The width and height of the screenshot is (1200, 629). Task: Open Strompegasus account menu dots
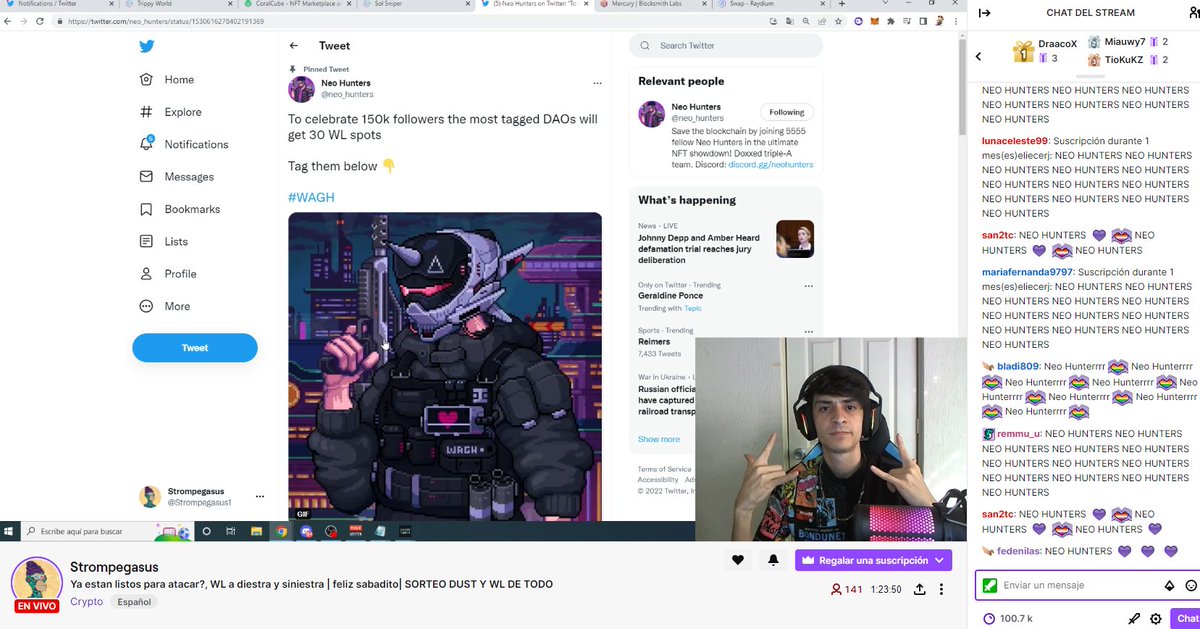260,496
